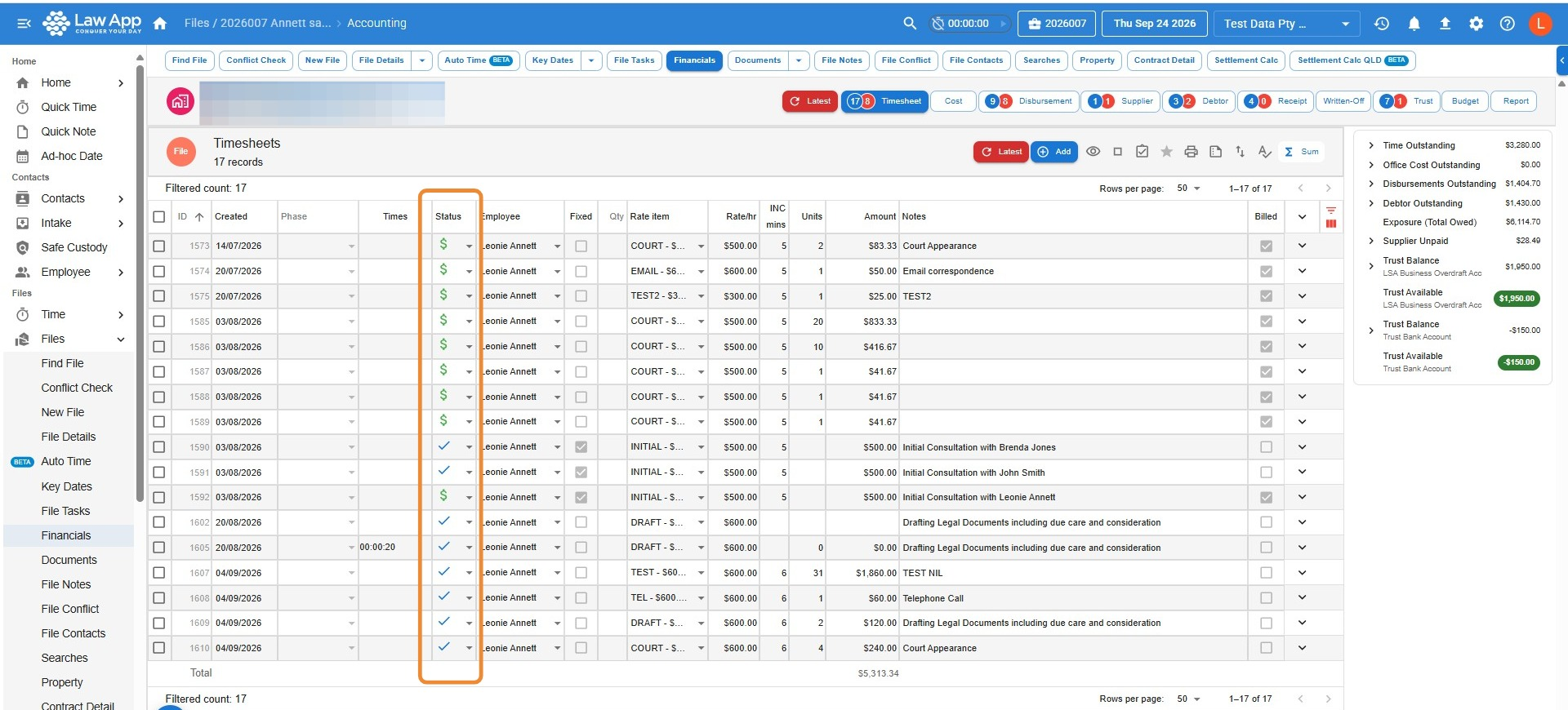1568x710 pixels.
Task: Select row checkbox for timesheet 1610
Action: (x=159, y=648)
